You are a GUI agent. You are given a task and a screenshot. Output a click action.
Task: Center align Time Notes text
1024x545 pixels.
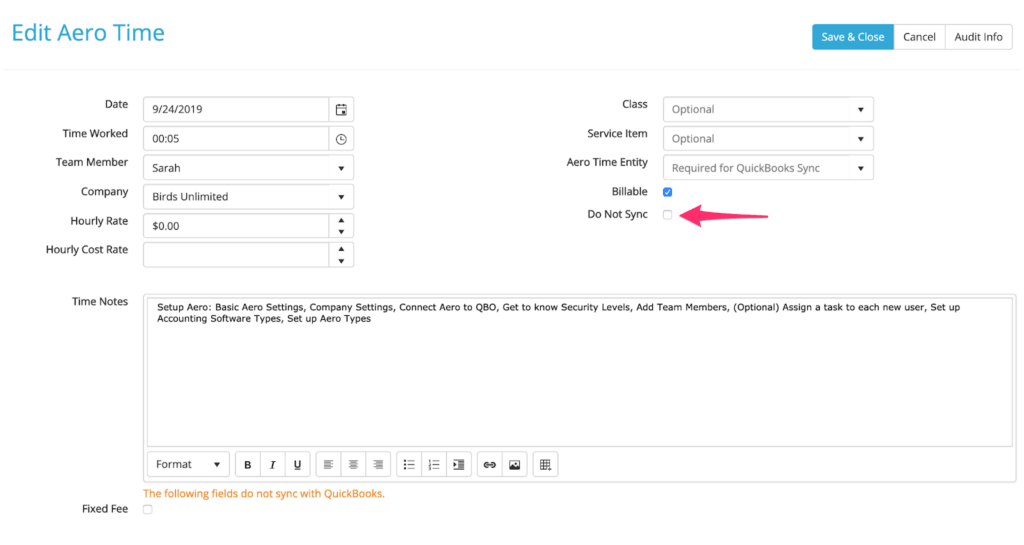(x=353, y=465)
